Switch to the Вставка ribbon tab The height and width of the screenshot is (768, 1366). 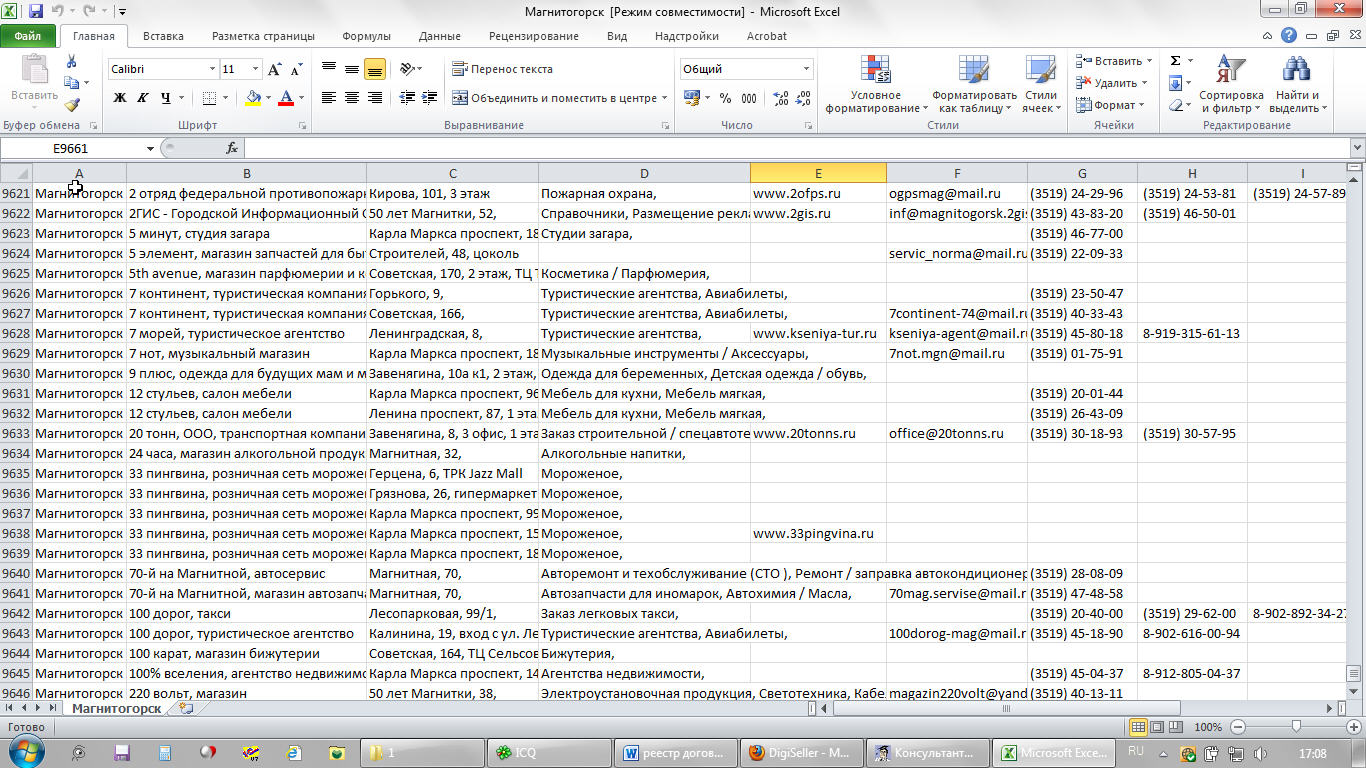click(163, 36)
